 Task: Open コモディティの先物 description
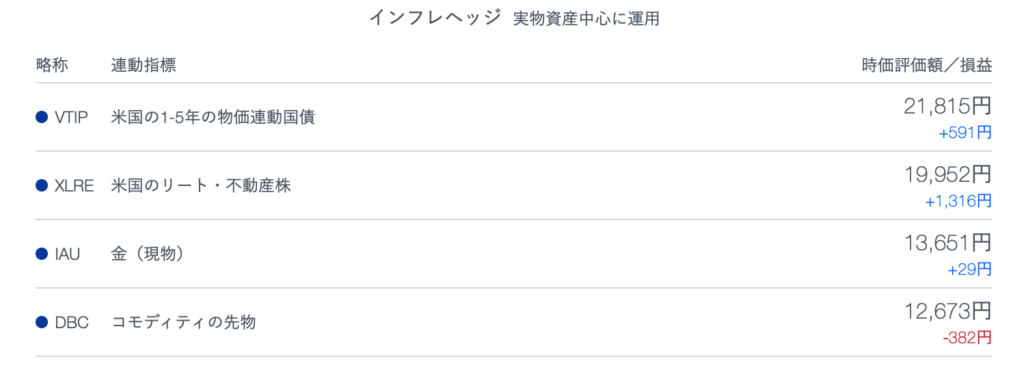[184, 322]
